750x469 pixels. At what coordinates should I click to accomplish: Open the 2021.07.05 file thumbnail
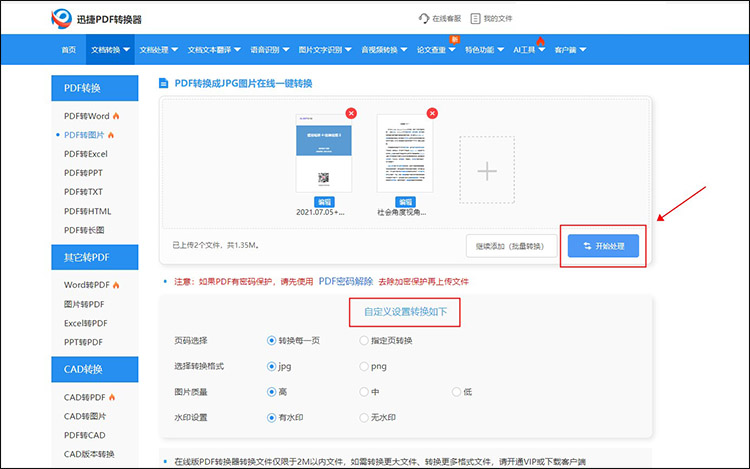pyautogui.click(x=324, y=153)
